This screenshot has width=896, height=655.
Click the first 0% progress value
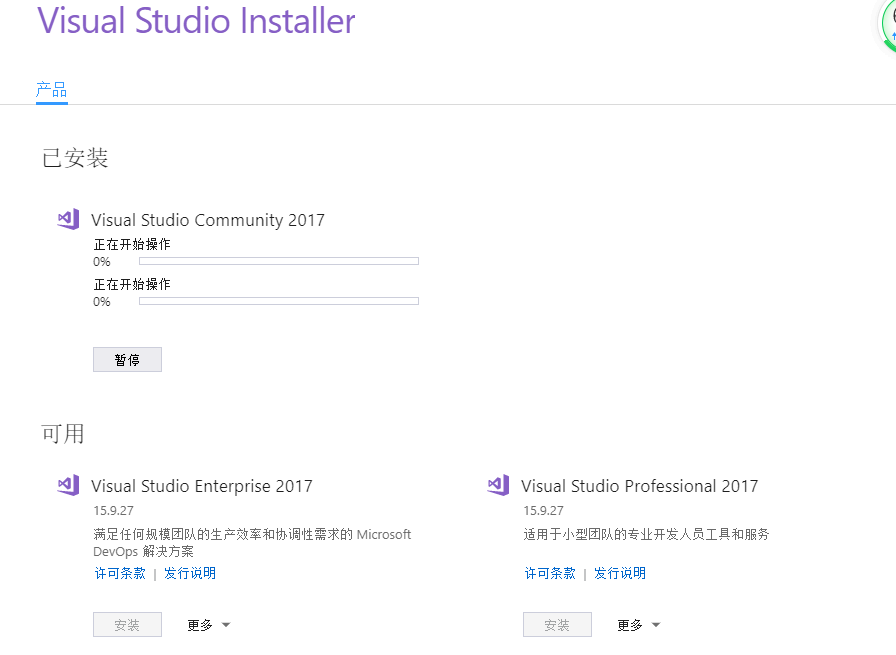tap(102, 262)
